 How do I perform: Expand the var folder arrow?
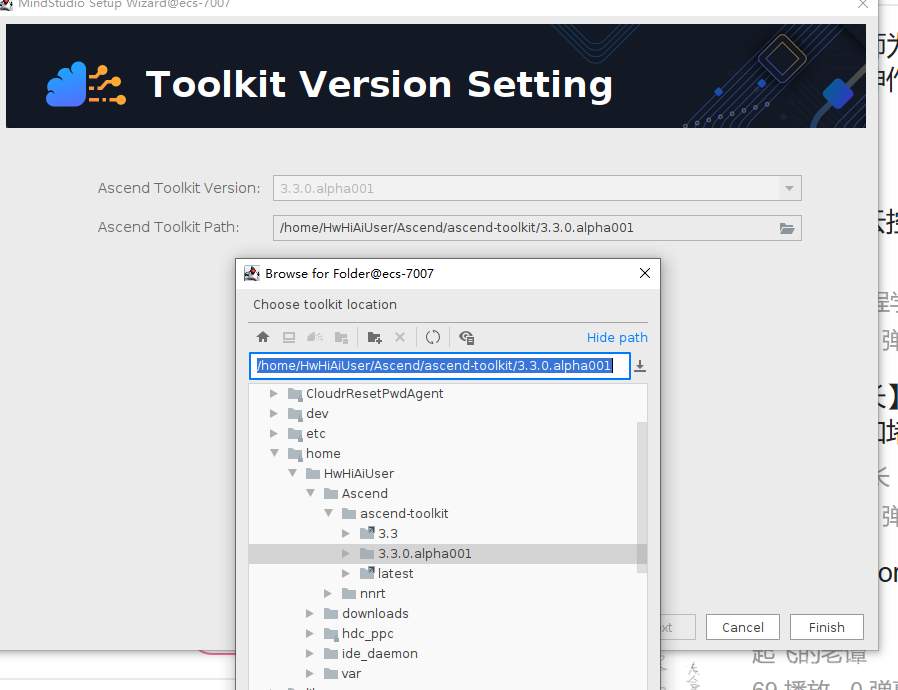pos(310,673)
